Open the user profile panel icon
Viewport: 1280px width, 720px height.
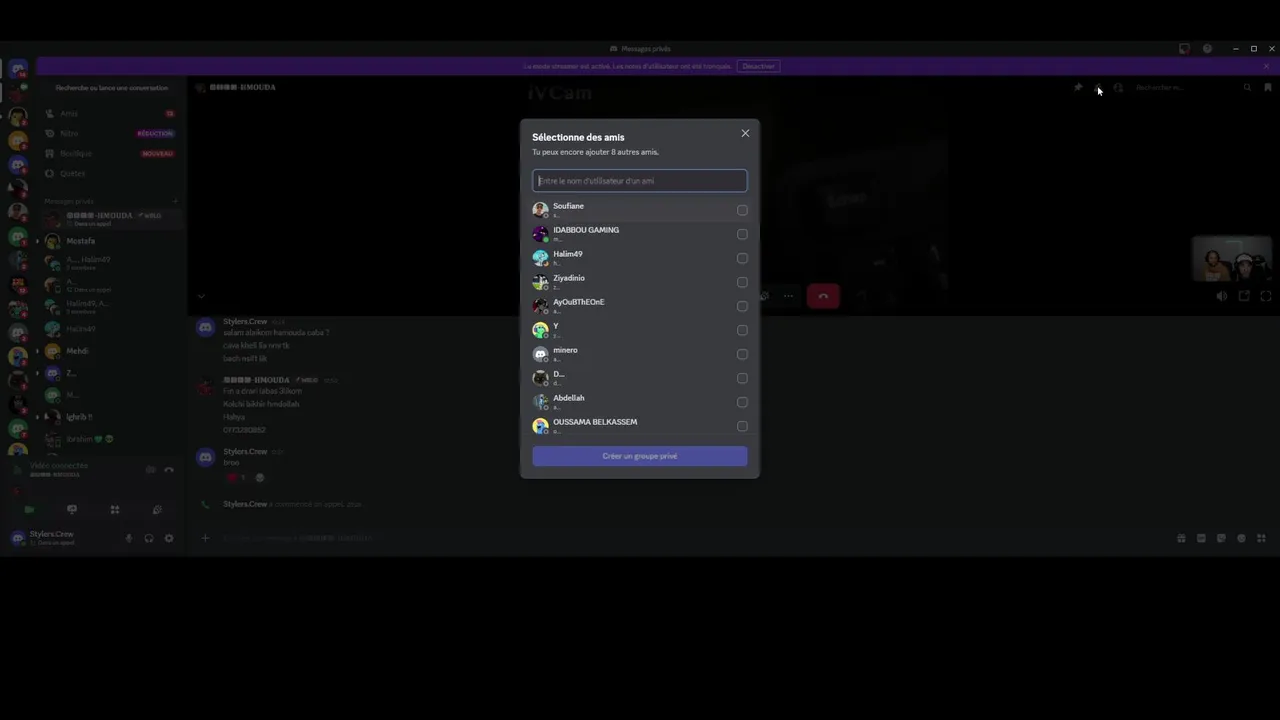click(x=1118, y=88)
